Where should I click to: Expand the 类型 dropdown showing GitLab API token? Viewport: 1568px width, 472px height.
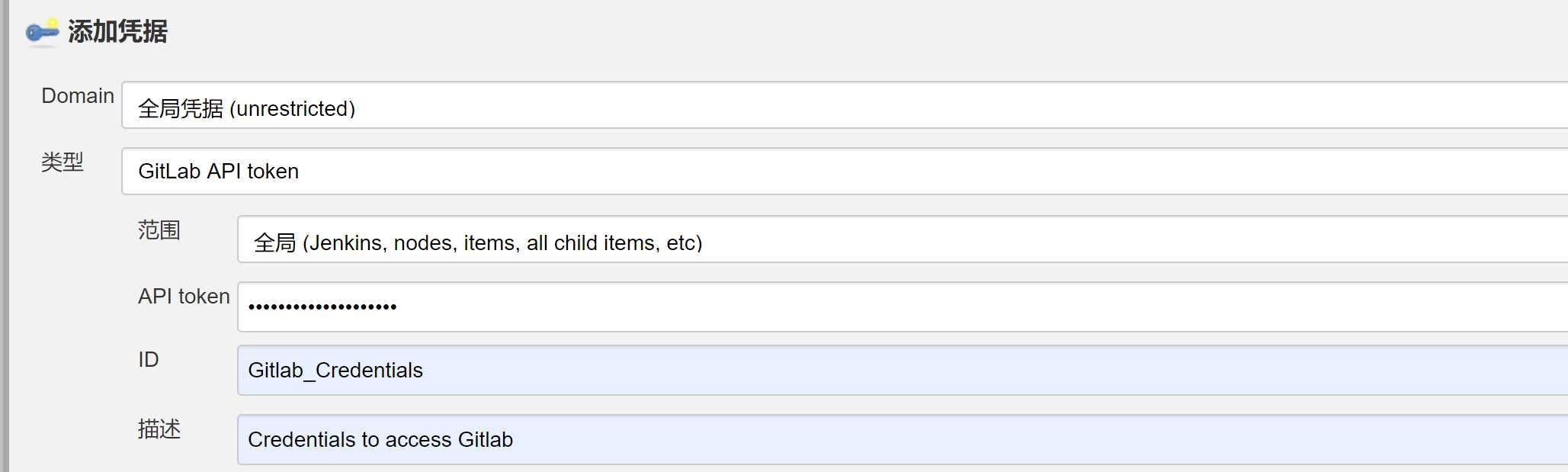click(845, 172)
